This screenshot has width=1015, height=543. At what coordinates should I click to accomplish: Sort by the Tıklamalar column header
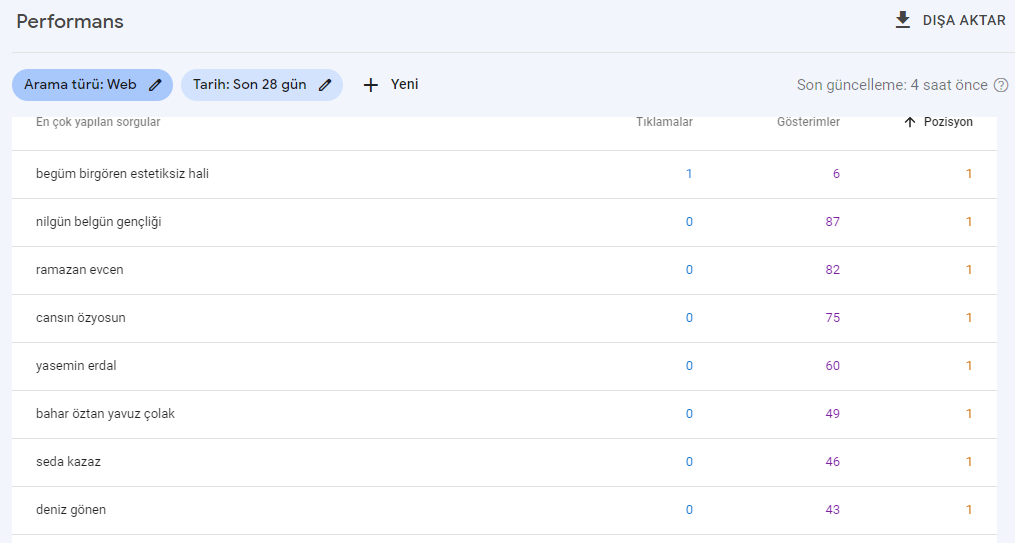[664, 122]
